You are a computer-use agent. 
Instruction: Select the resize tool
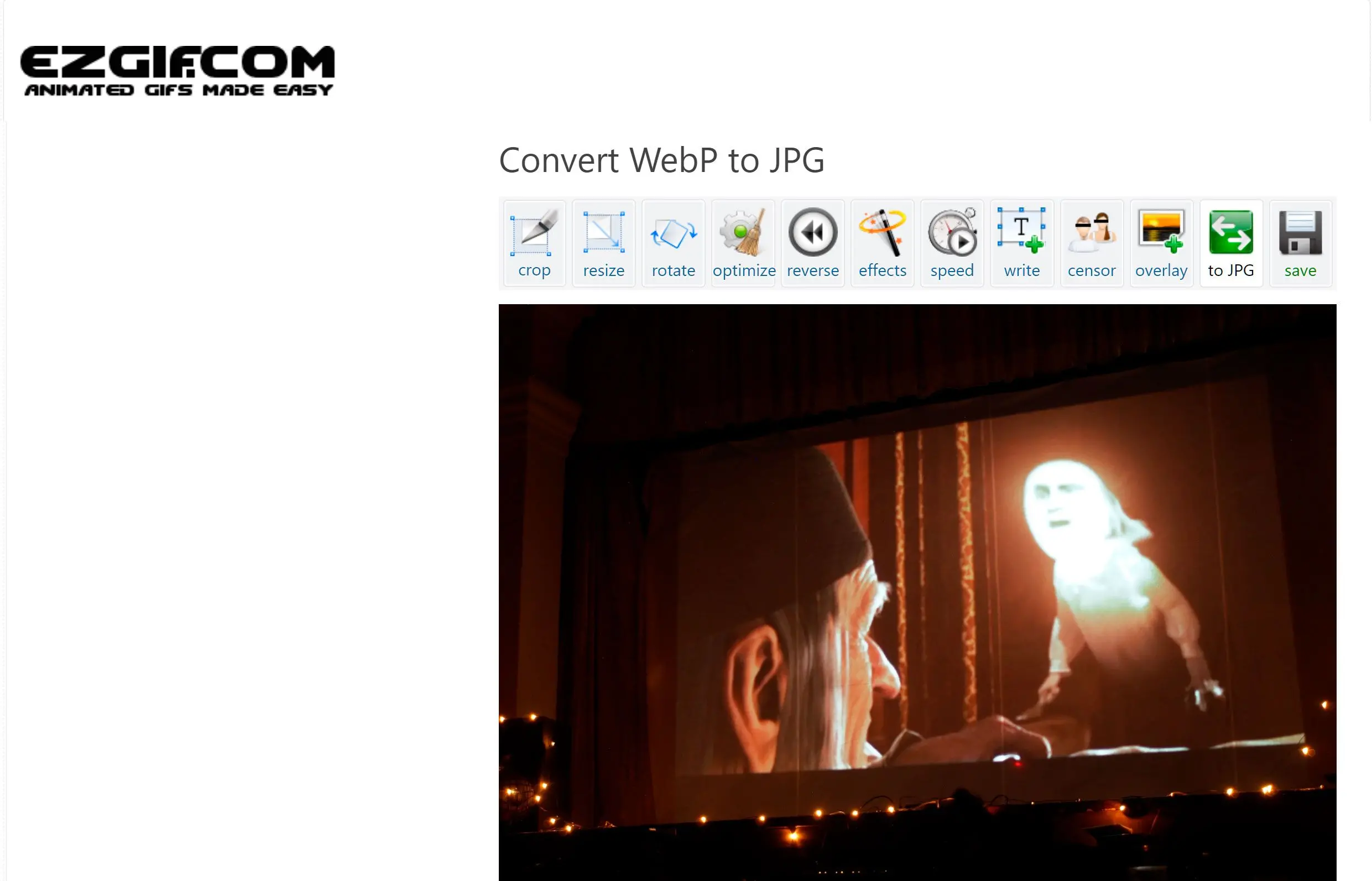603,243
